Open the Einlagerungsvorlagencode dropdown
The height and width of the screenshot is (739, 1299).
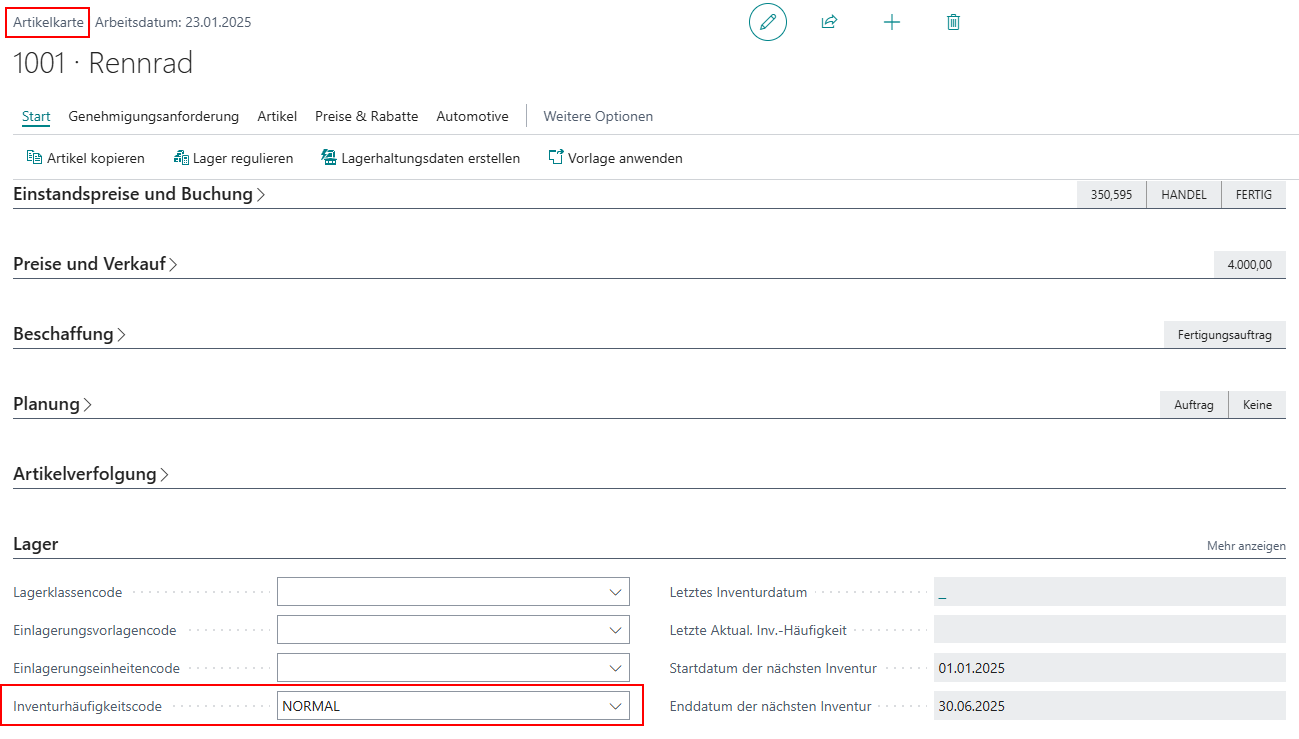(x=615, y=630)
